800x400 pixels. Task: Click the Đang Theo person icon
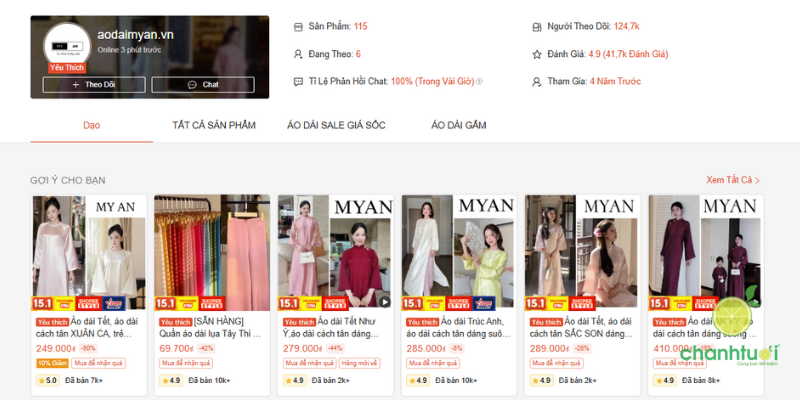[298, 54]
